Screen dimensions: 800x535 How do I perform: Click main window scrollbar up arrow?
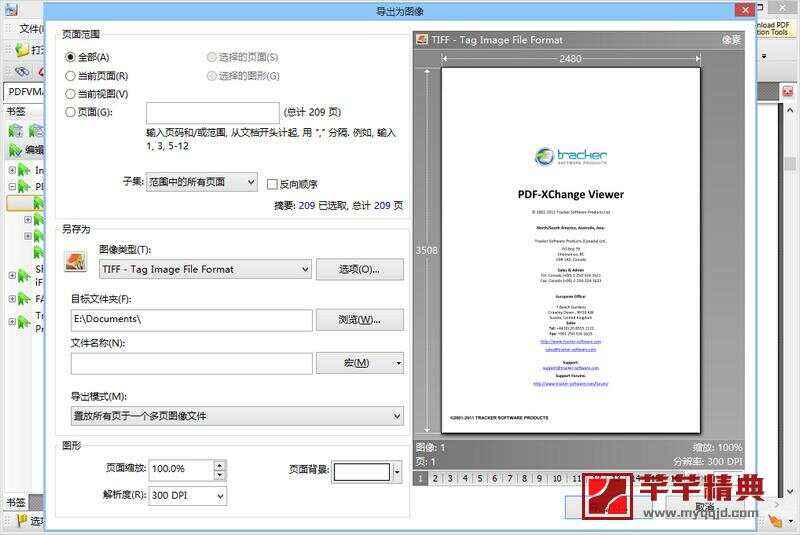pos(790,110)
